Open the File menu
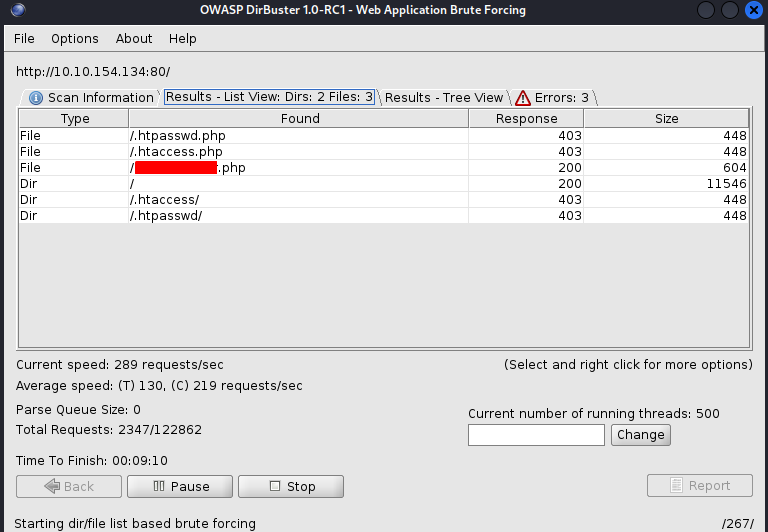Image resolution: width=768 pixels, height=532 pixels. pos(24,39)
